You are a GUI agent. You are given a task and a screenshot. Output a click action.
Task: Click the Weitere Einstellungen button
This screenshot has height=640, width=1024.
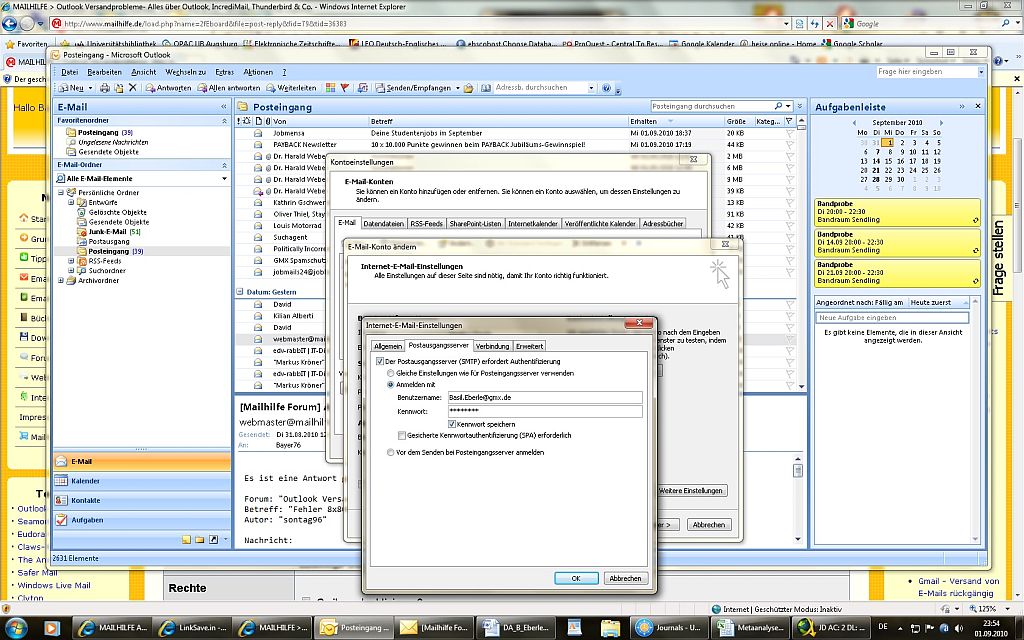click(691, 490)
